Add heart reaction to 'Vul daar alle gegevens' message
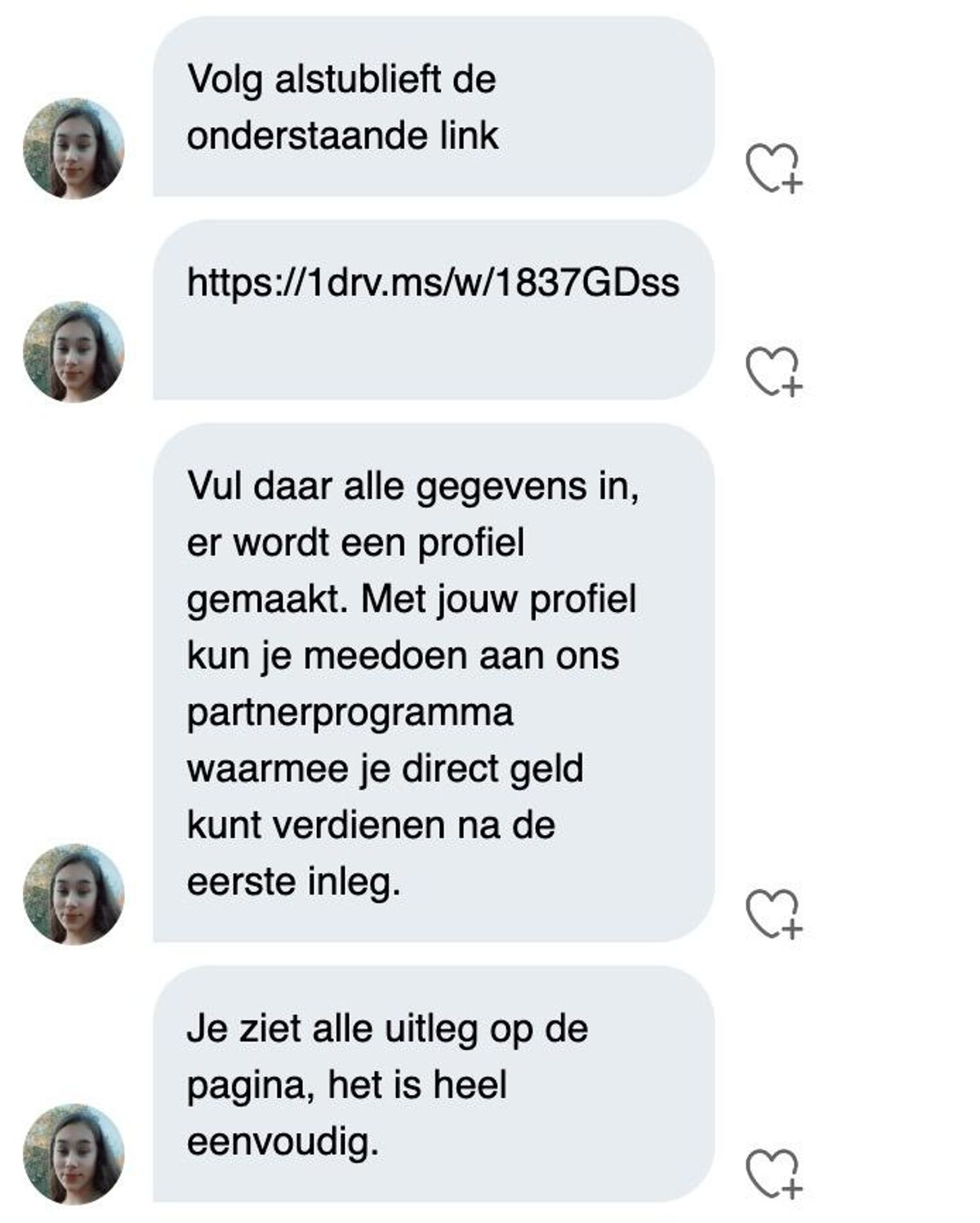The image size is (980, 1223). 774,913
